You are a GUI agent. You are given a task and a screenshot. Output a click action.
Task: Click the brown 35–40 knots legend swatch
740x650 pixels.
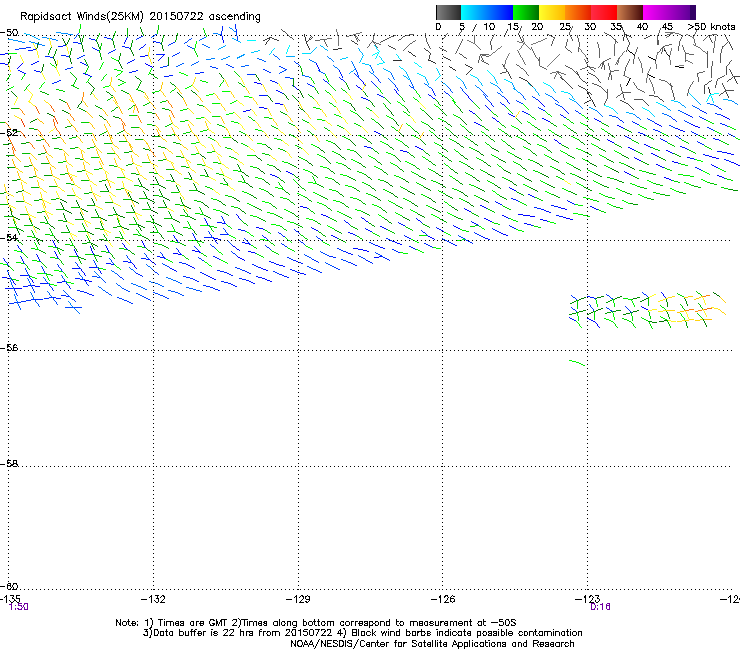[630, 12]
